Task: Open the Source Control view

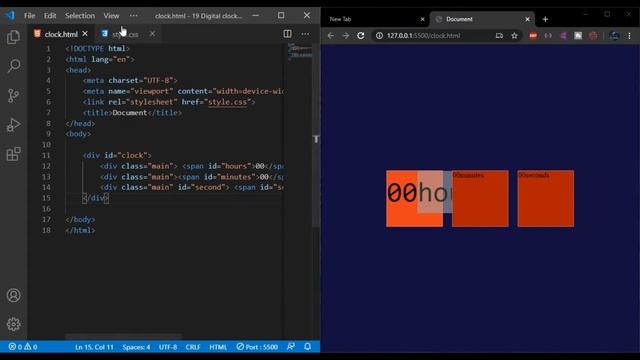Action: click(x=13, y=96)
